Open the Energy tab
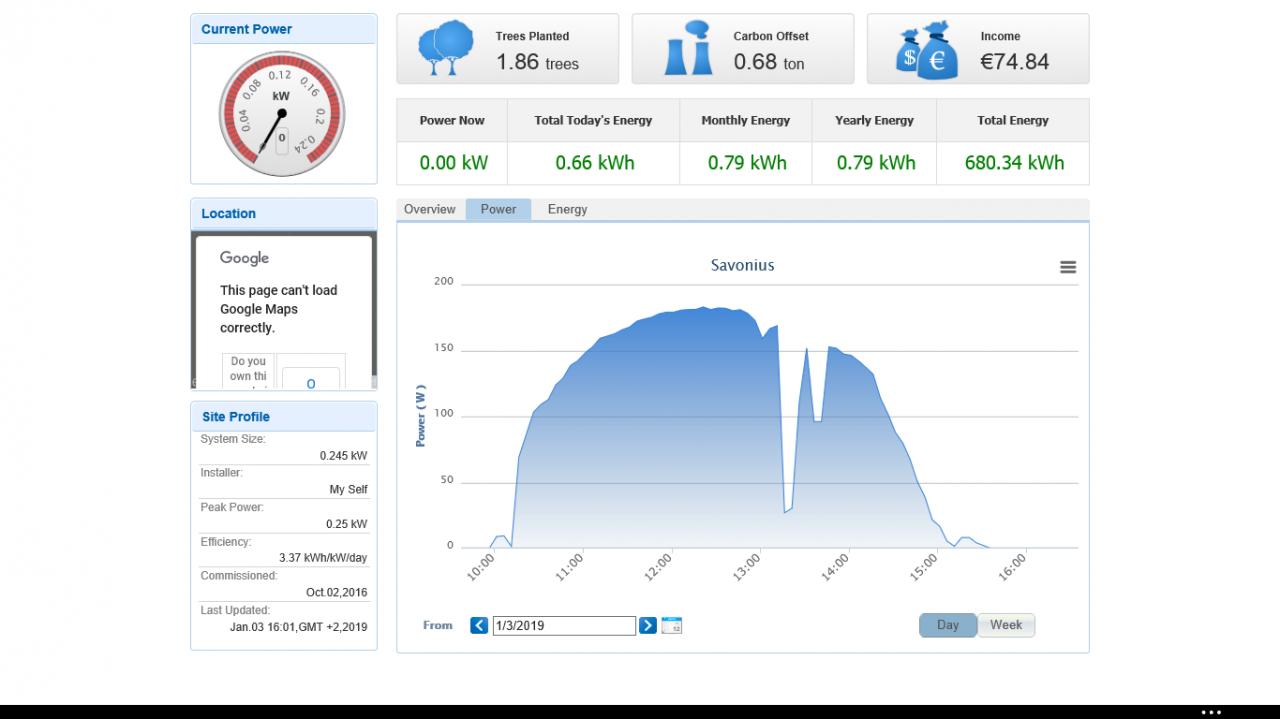This screenshot has width=1280, height=719. click(x=567, y=209)
